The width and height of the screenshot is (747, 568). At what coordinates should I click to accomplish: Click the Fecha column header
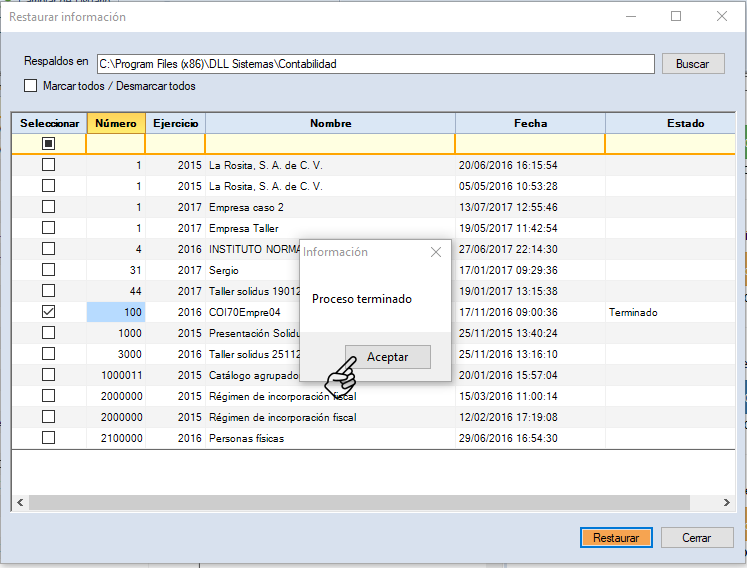click(x=530, y=123)
